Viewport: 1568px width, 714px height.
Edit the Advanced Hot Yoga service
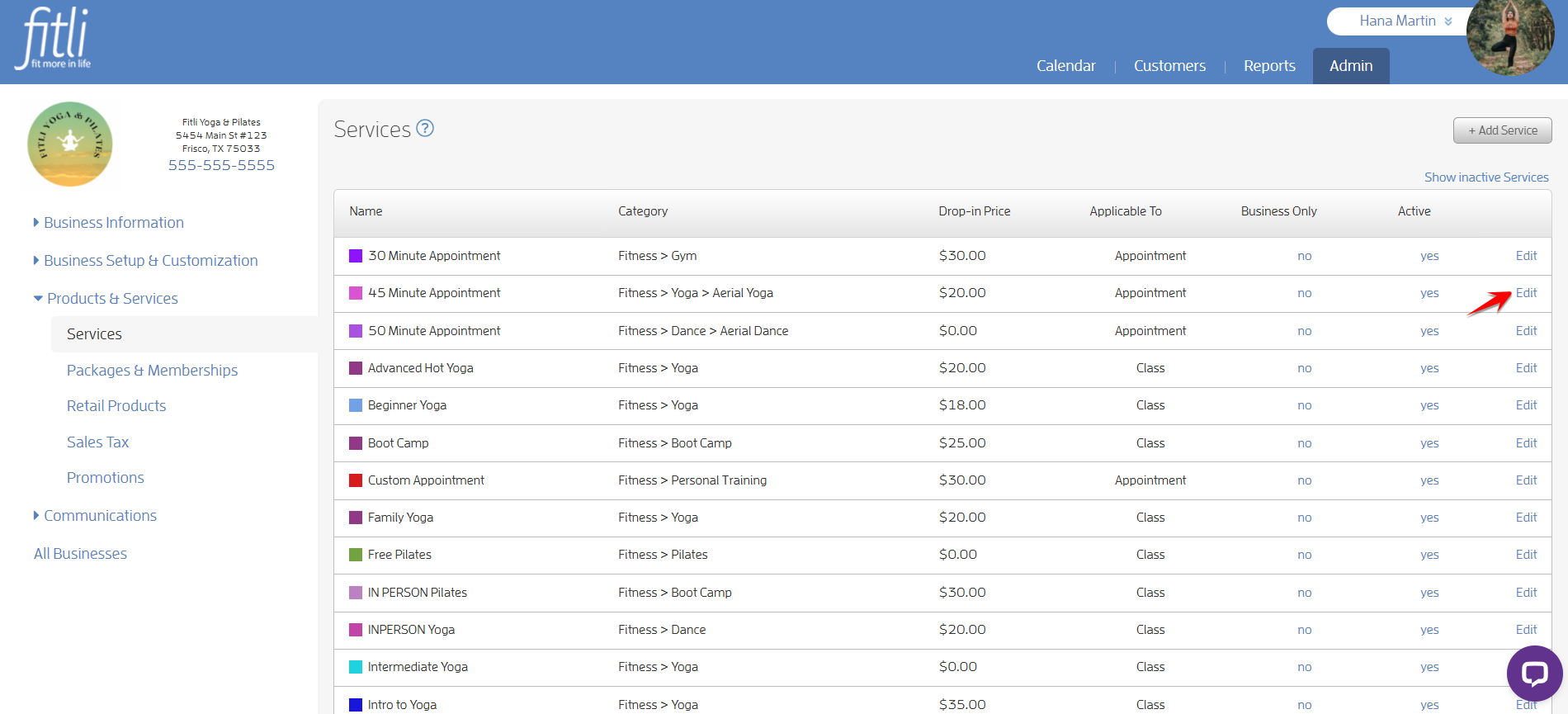click(1526, 368)
